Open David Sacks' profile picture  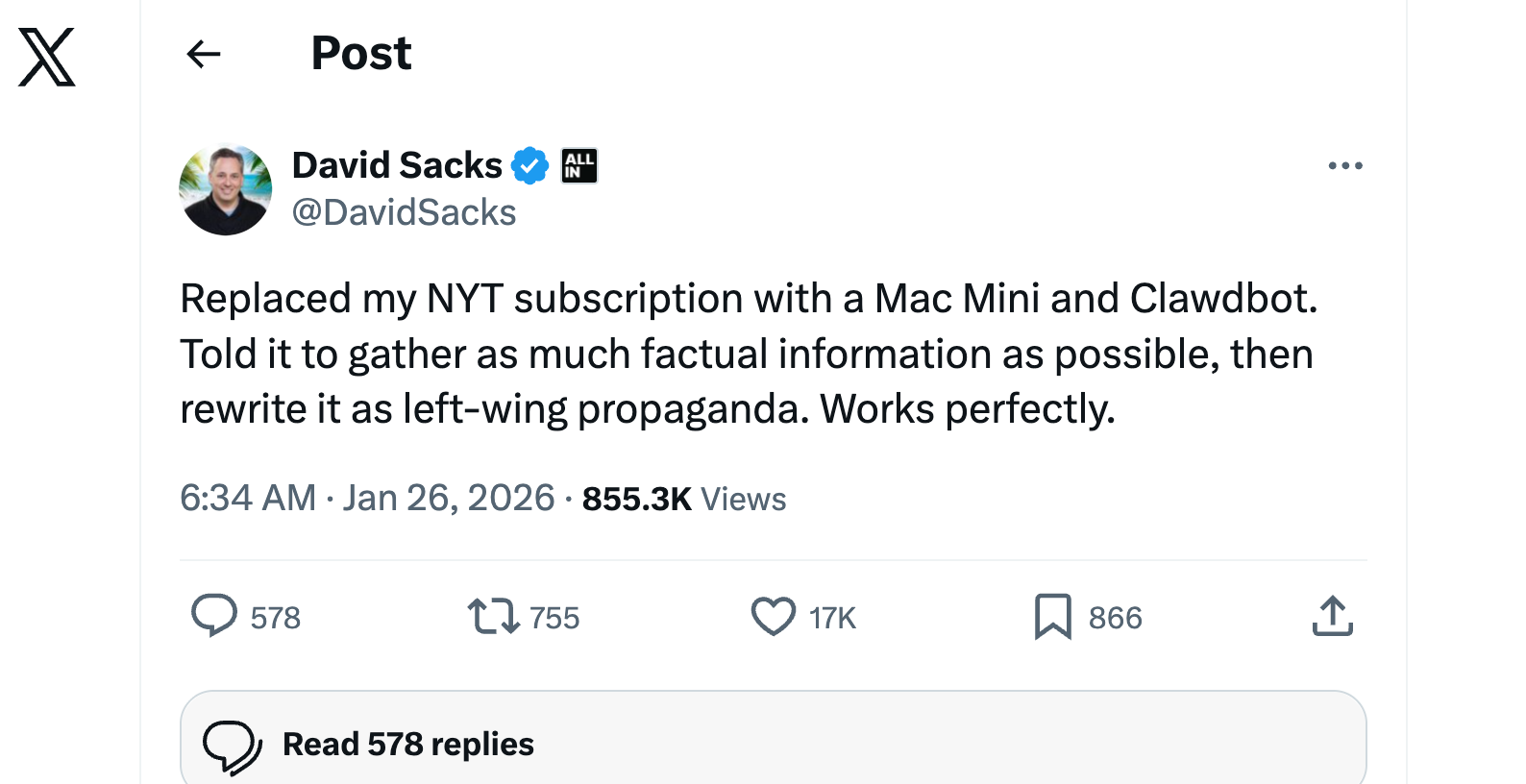coord(226,189)
